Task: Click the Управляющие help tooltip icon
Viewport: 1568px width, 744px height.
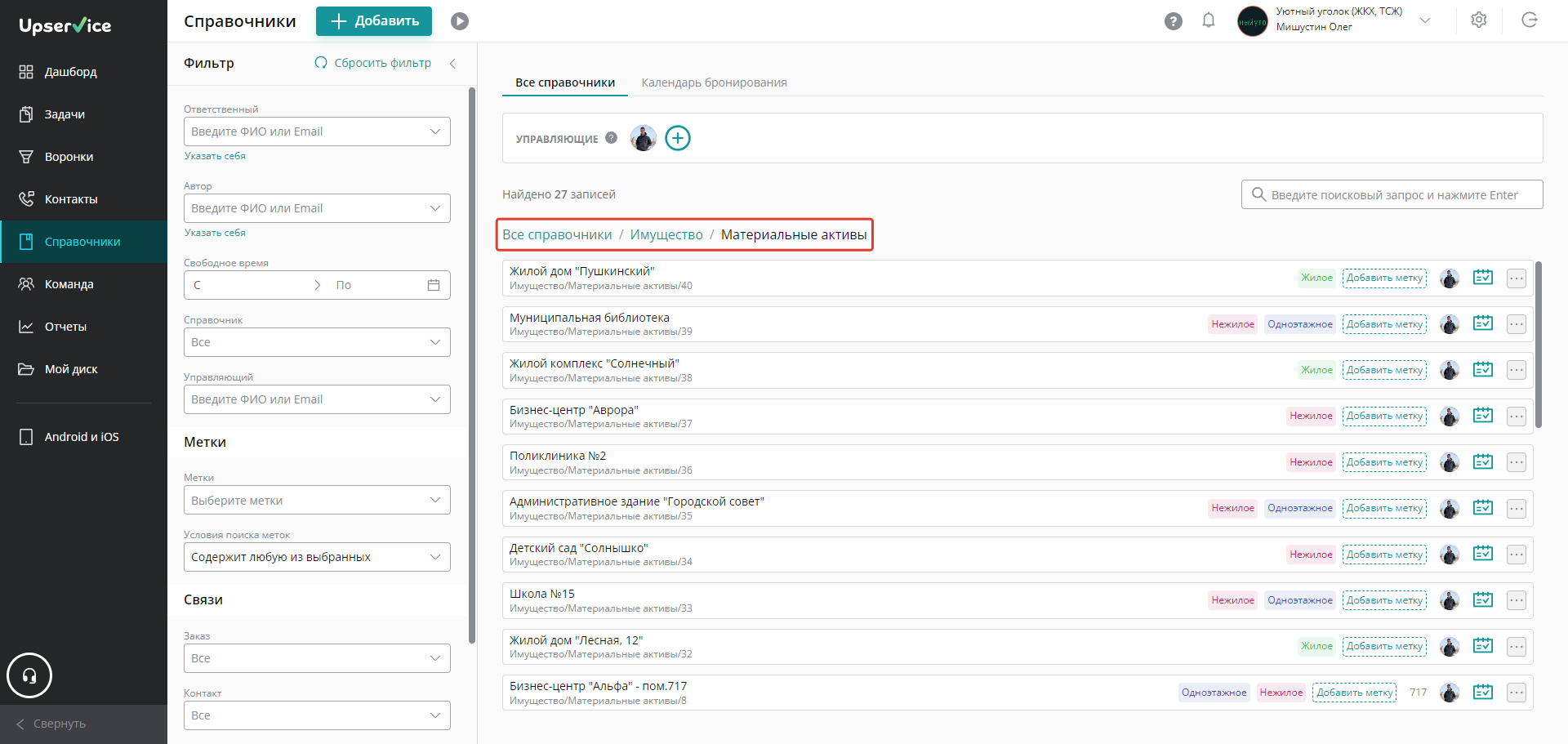Action: click(x=611, y=138)
